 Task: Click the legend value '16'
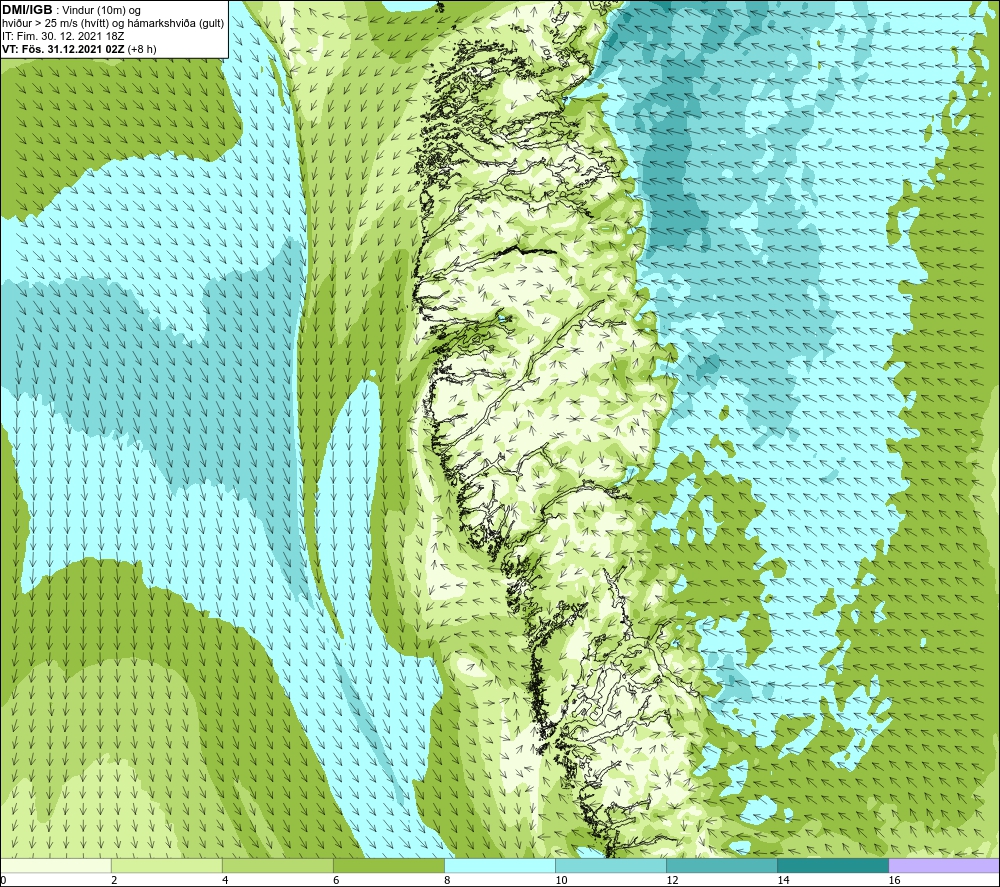[x=894, y=881]
